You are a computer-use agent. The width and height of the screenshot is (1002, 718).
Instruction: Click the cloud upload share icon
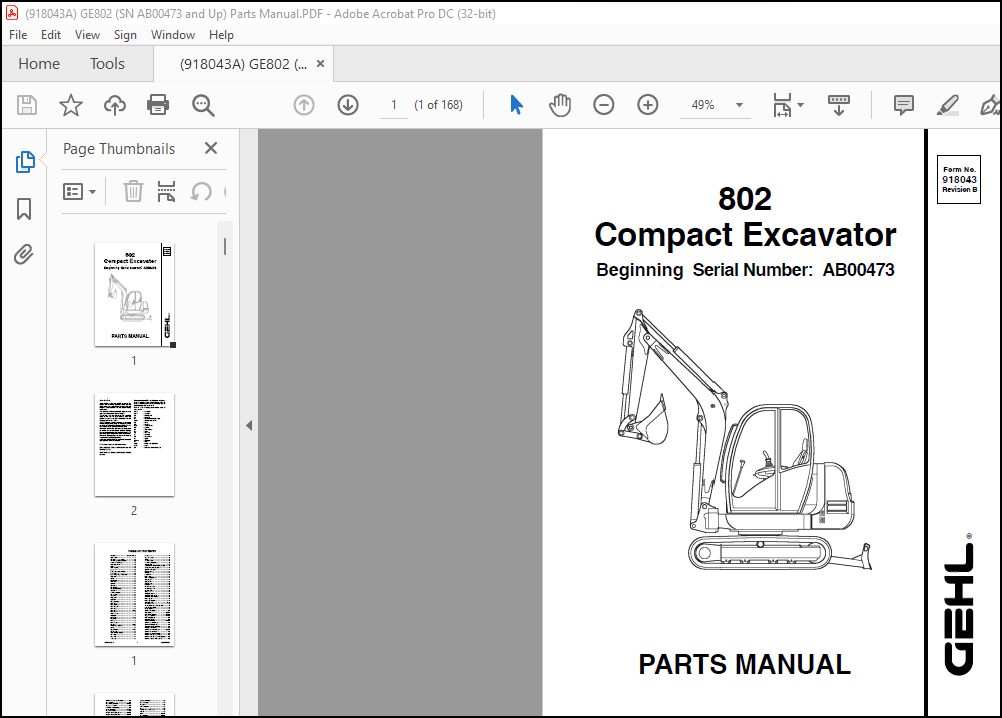pyautogui.click(x=114, y=105)
